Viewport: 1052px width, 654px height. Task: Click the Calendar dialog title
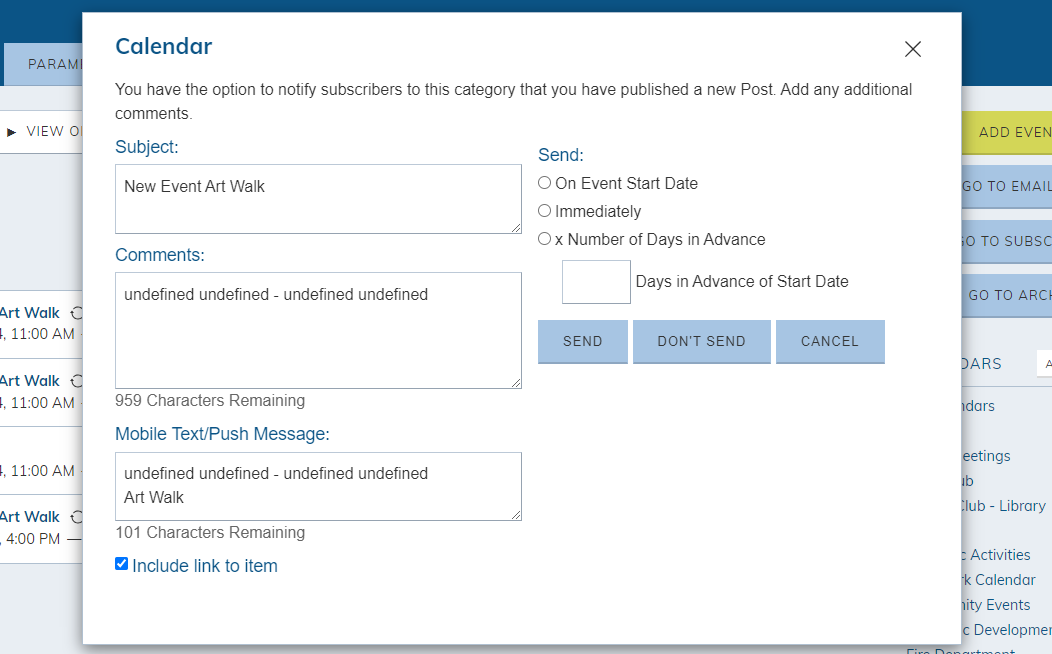pyautogui.click(x=164, y=46)
